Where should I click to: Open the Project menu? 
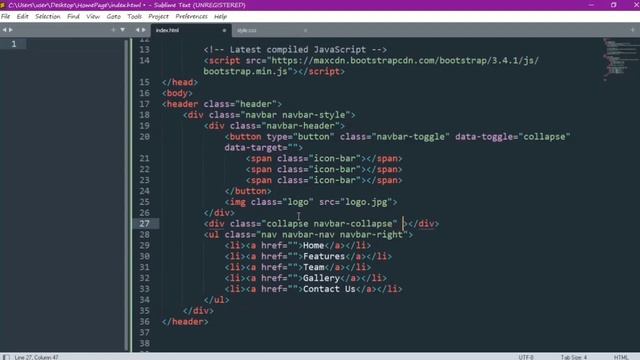point(158,16)
